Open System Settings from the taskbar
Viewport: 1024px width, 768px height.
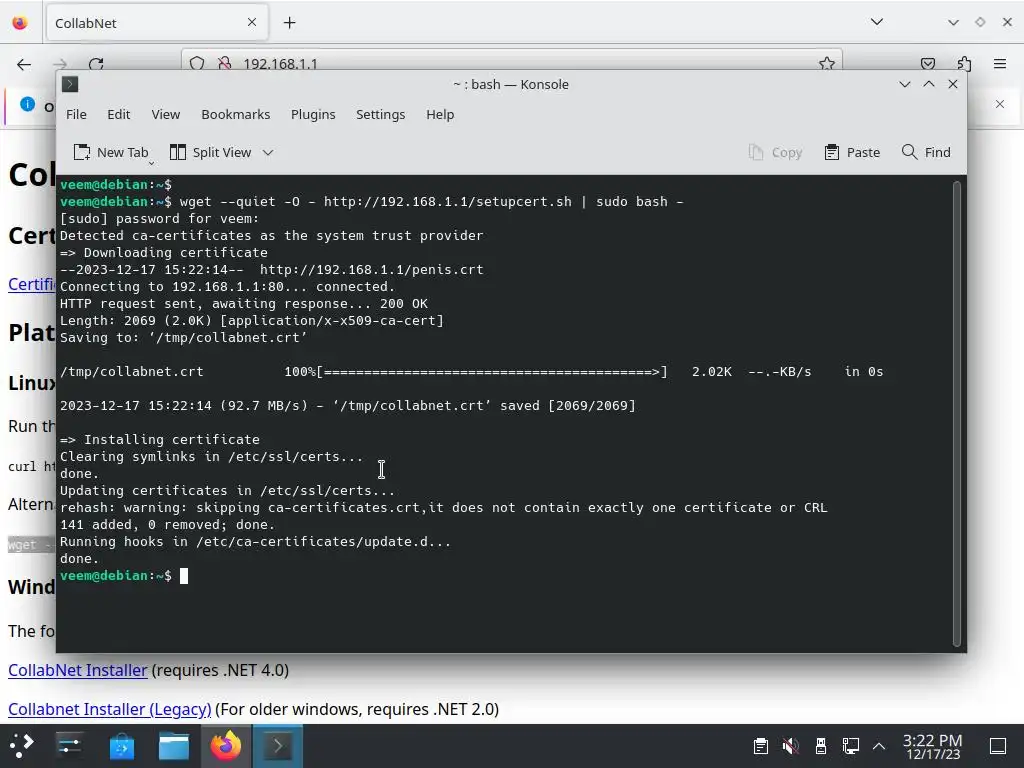point(69,745)
